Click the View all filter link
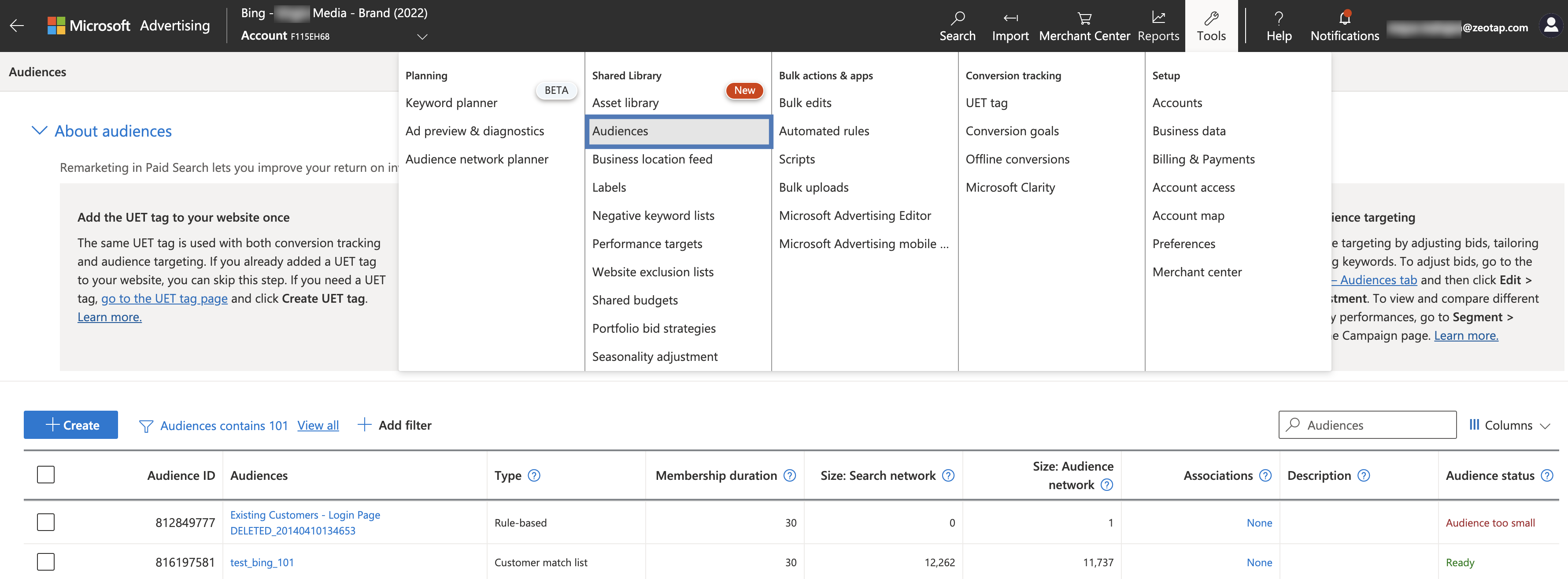The image size is (1568, 579). (318, 426)
